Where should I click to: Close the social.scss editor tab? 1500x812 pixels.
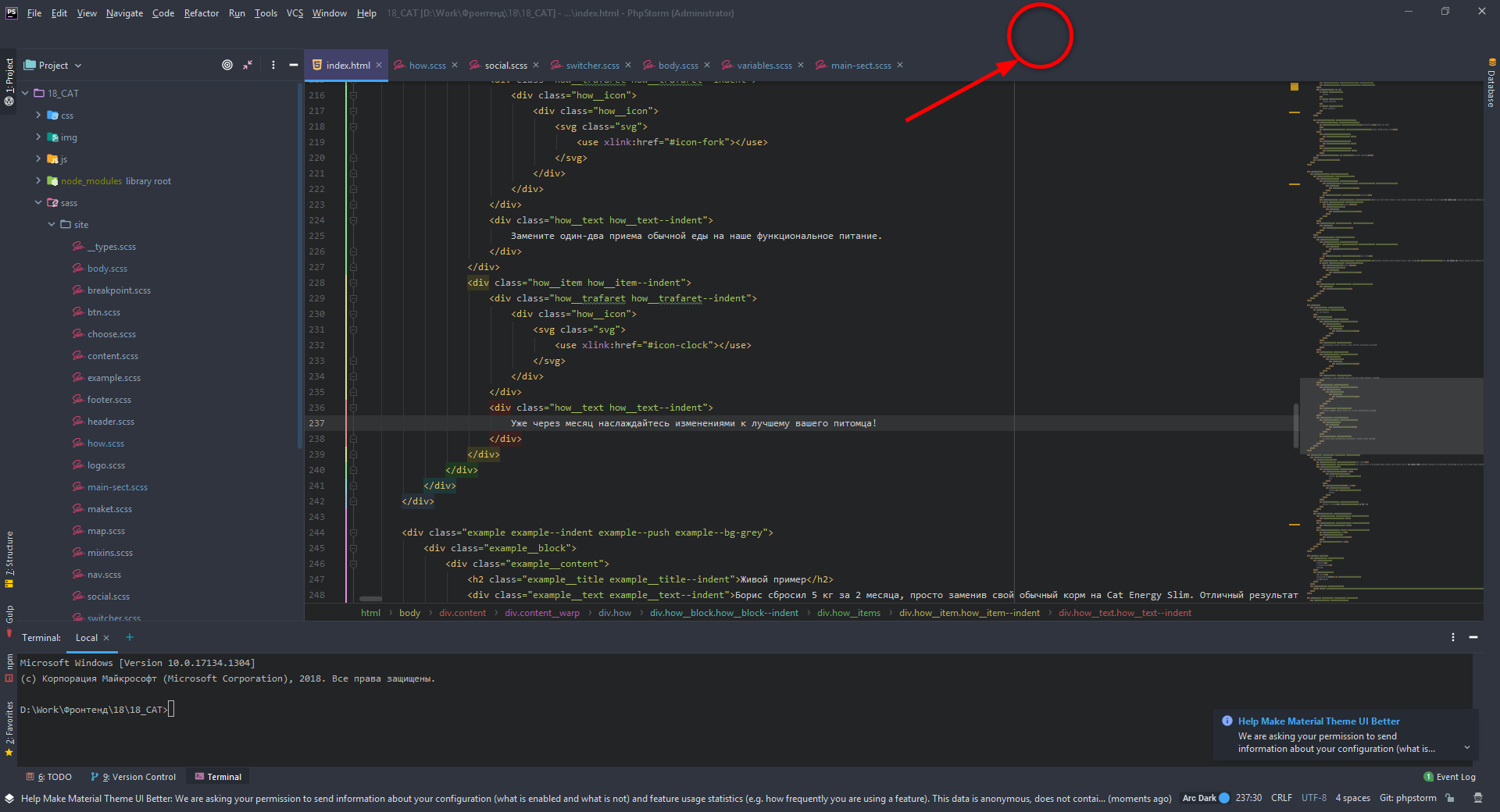(x=536, y=65)
